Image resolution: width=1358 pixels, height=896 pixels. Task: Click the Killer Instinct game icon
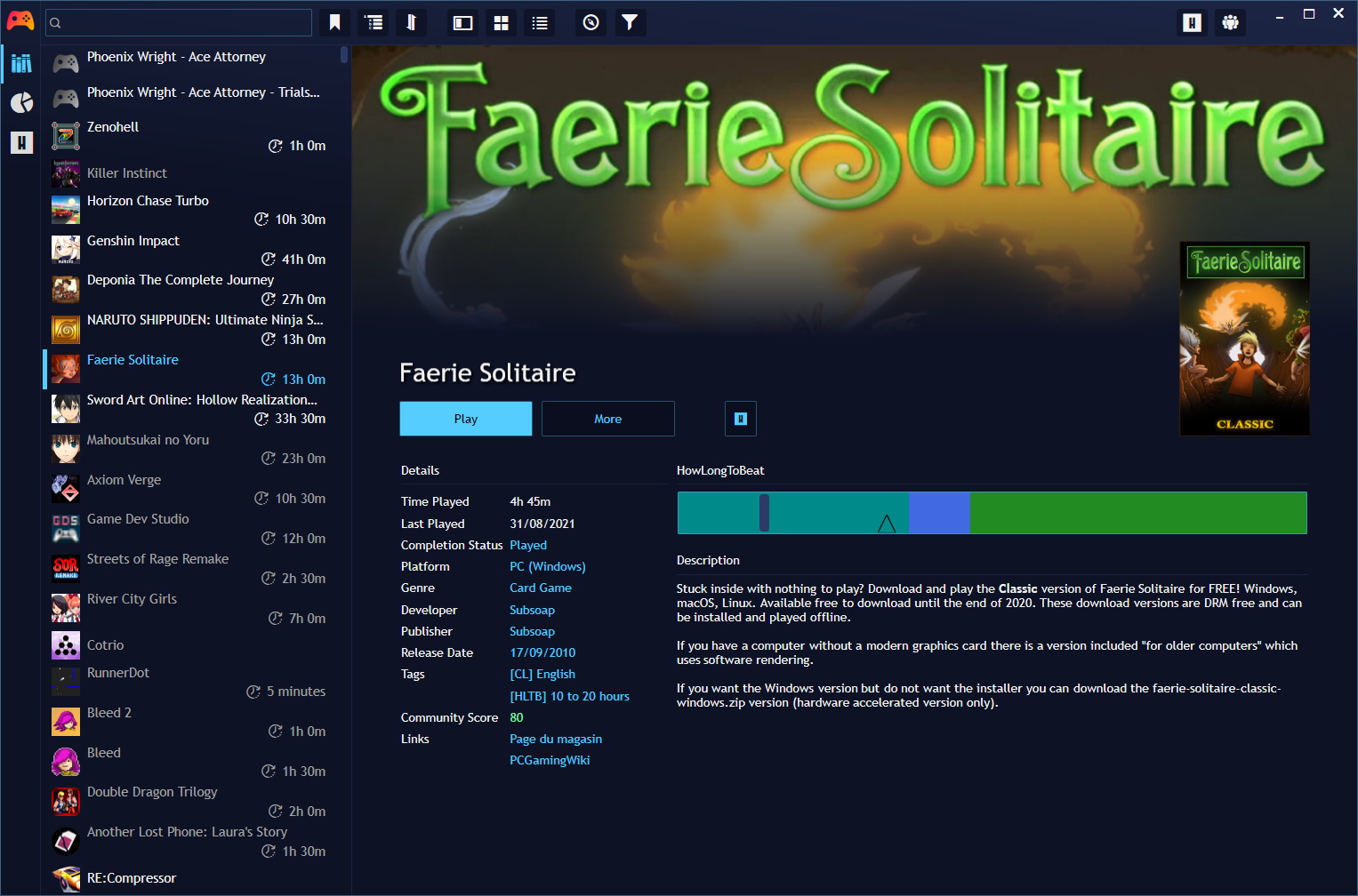(66, 173)
